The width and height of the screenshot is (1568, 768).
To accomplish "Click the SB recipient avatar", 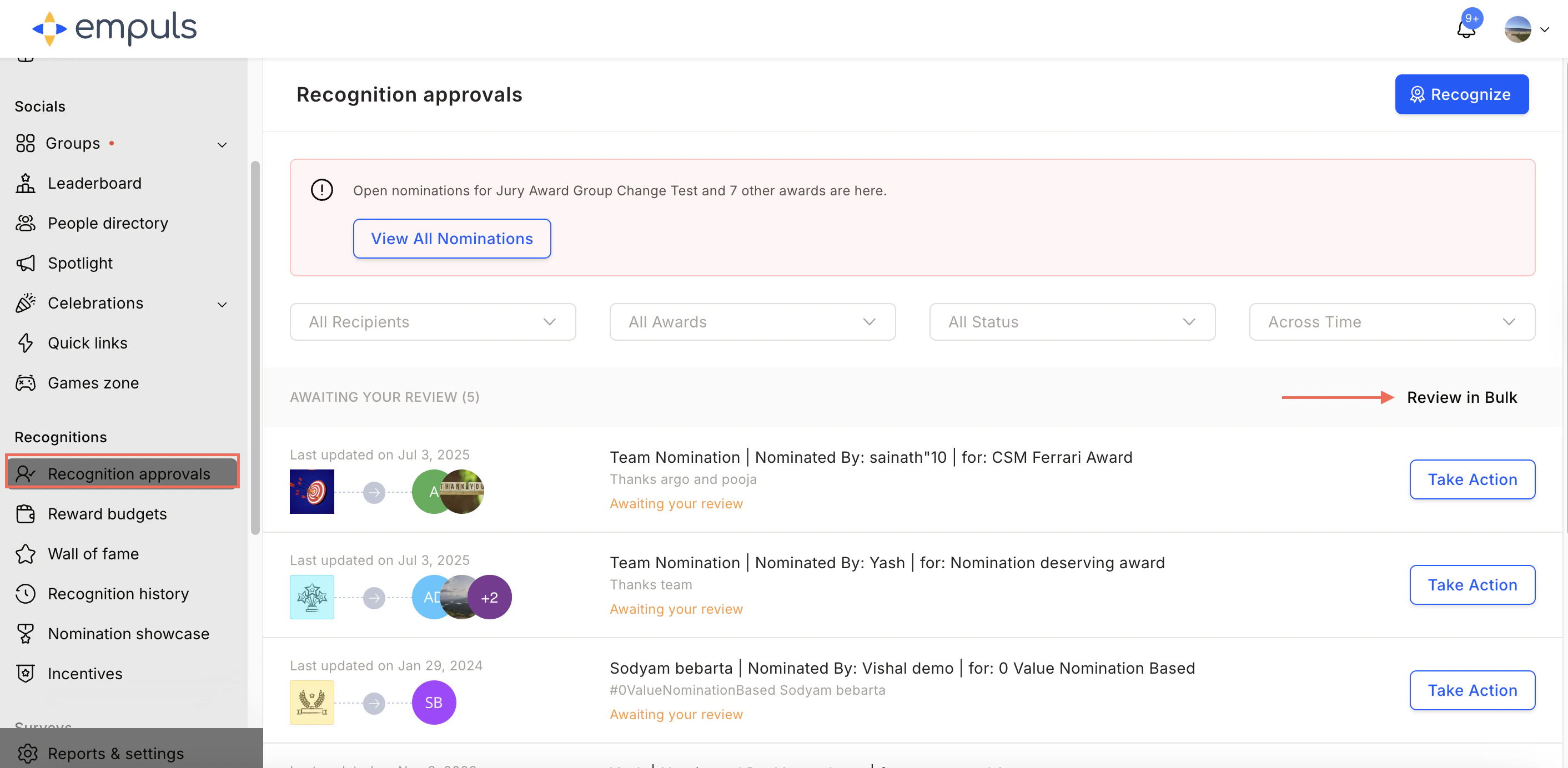I will coord(434,703).
